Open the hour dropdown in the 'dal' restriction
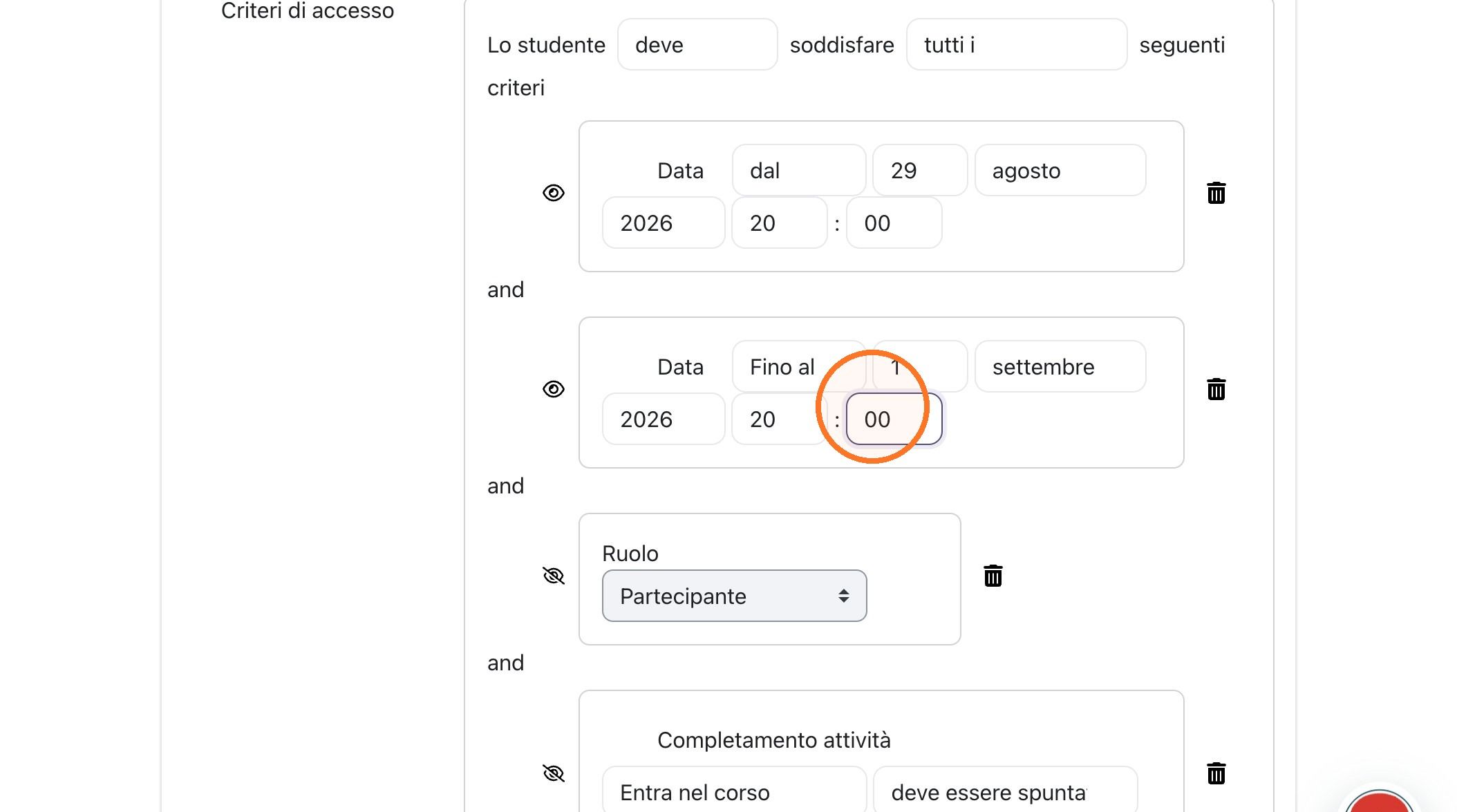1457x812 pixels. [780, 223]
